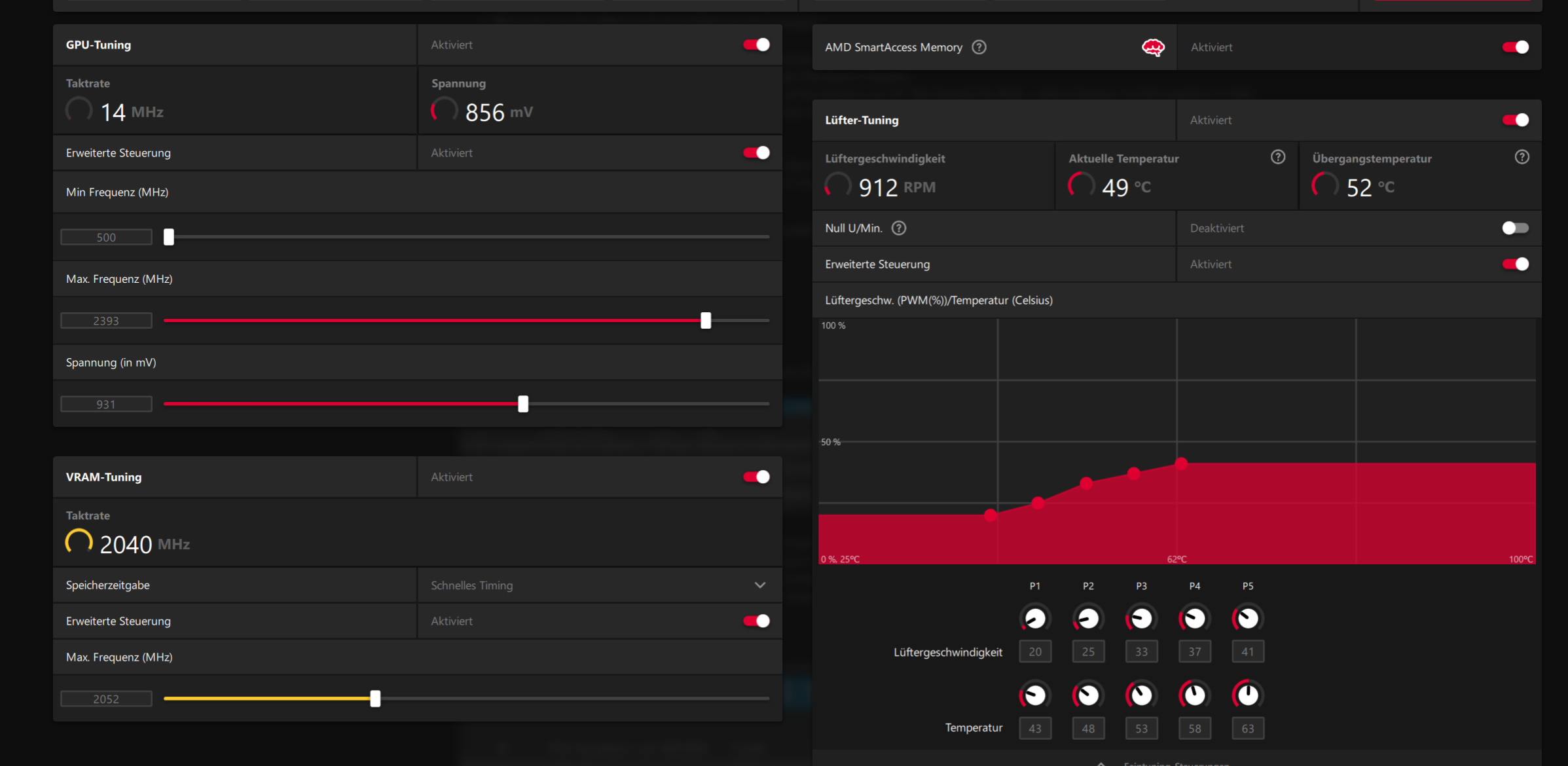Toggle Lüfter-Tuning off
This screenshot has width=1568, height=766.
click(1514, 120)
